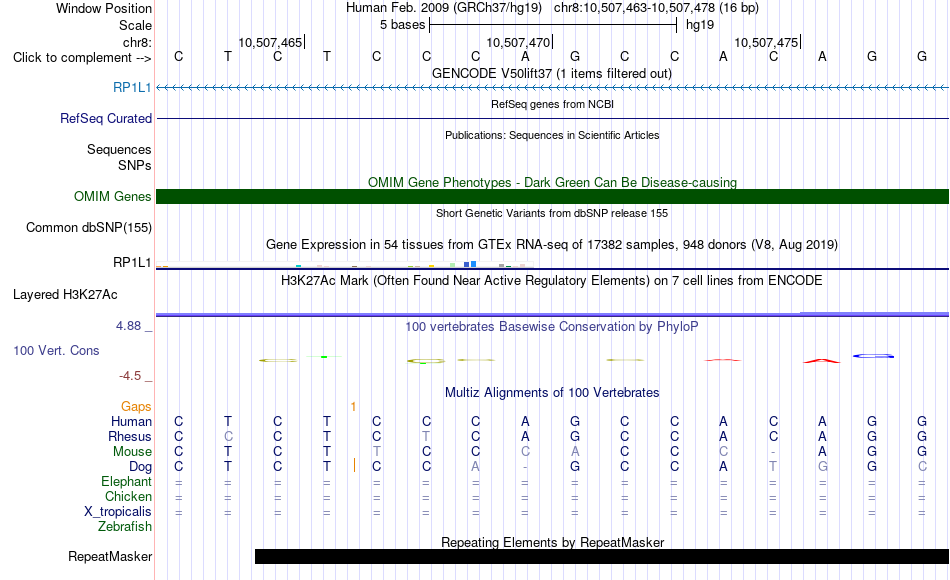Click the chr8:10,507,463-10,507,478 position text

[656, 8]
